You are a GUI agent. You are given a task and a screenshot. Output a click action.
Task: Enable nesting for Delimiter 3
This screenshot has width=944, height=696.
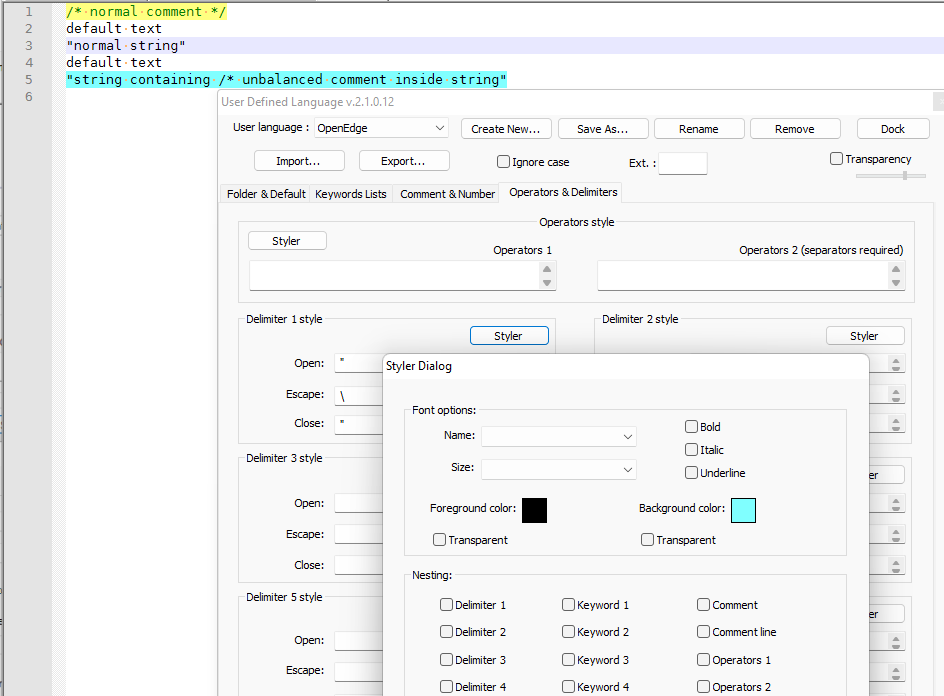(x=446, y=660)
